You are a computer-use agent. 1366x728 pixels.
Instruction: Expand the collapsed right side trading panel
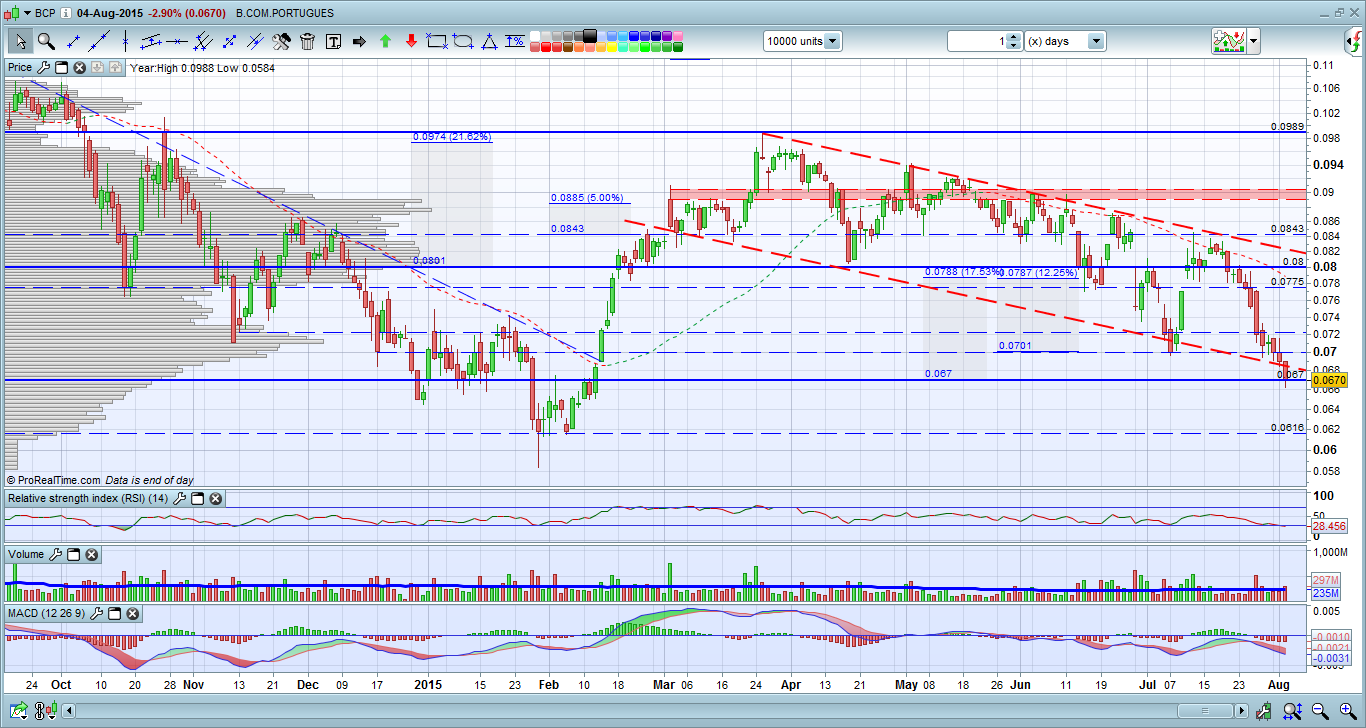tap(1356, 41)
